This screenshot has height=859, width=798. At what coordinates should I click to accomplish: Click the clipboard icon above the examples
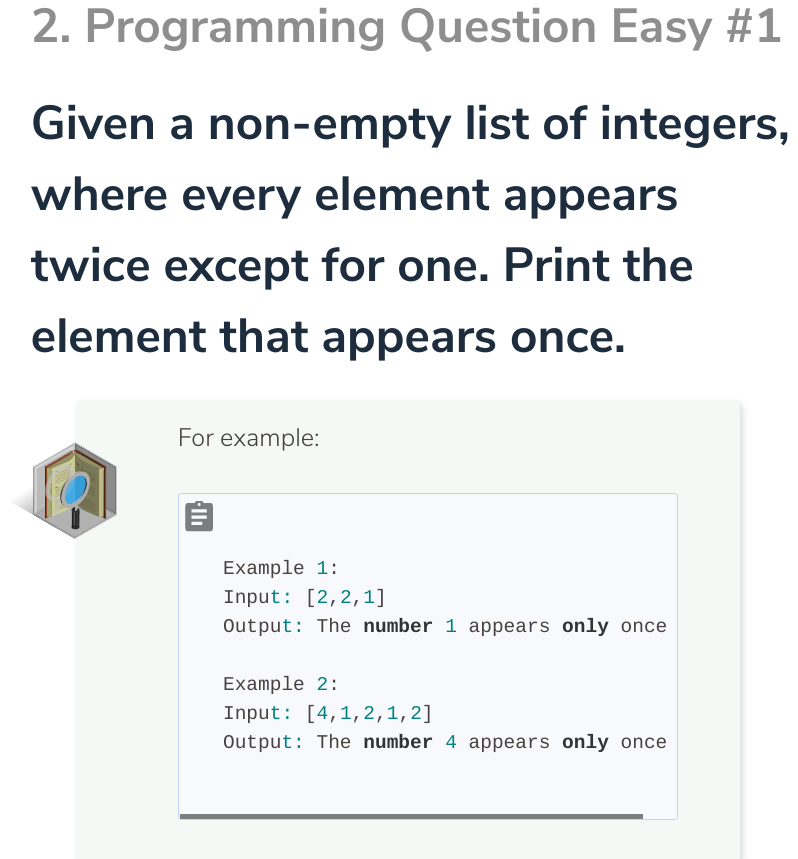point(199,516)
